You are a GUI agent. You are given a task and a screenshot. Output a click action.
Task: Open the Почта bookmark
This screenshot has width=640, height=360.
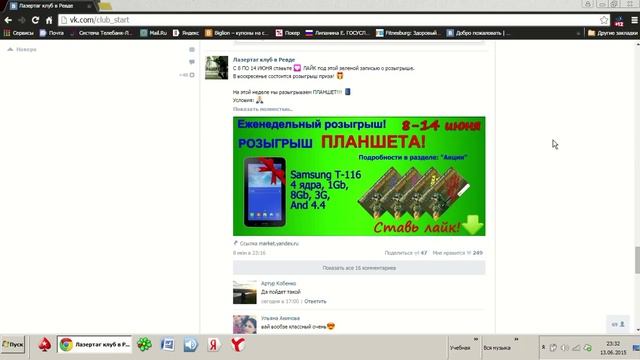(x=52, y=33)
